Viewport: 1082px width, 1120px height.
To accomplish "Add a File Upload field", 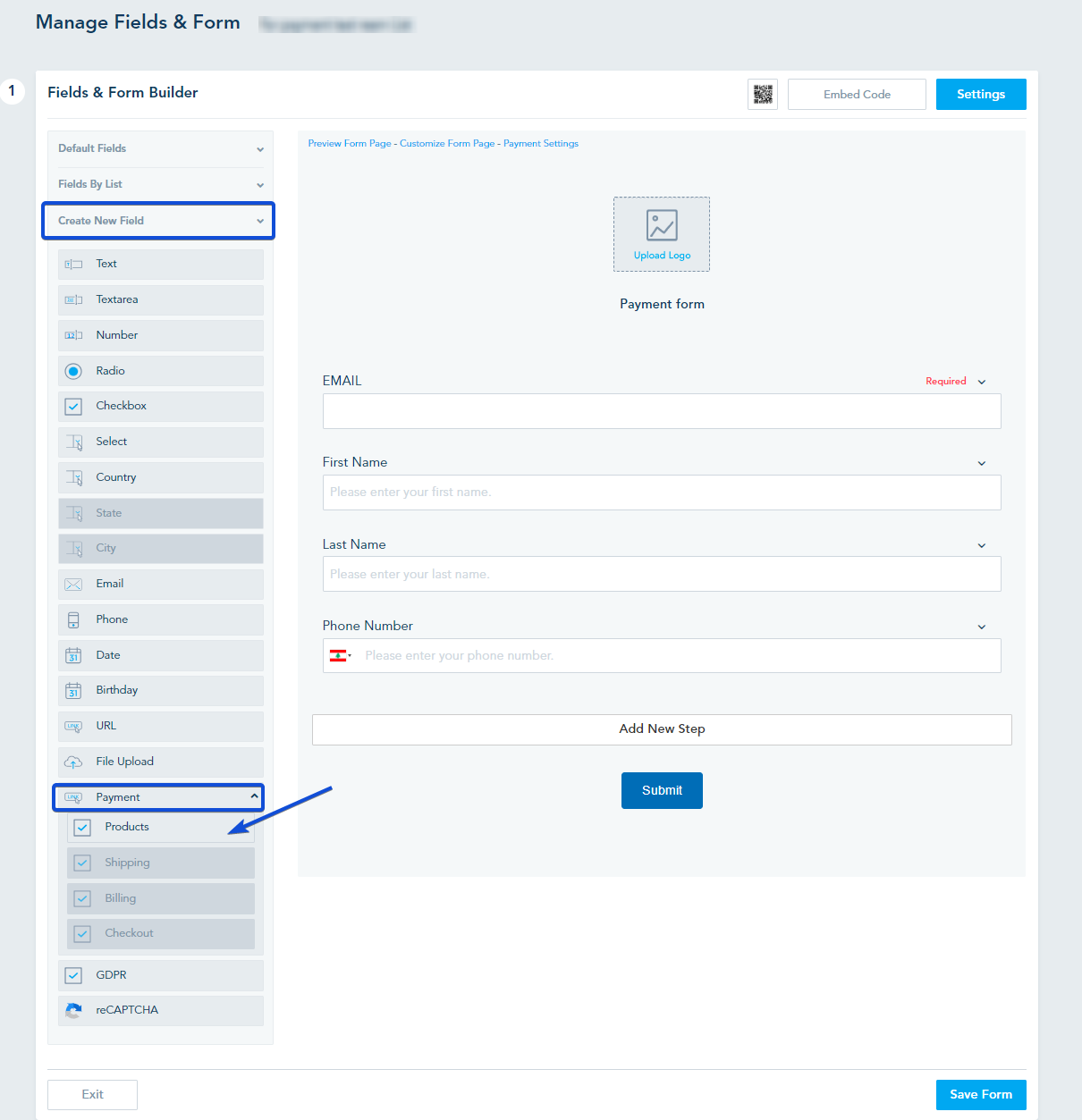I will [x=161, y=762].
